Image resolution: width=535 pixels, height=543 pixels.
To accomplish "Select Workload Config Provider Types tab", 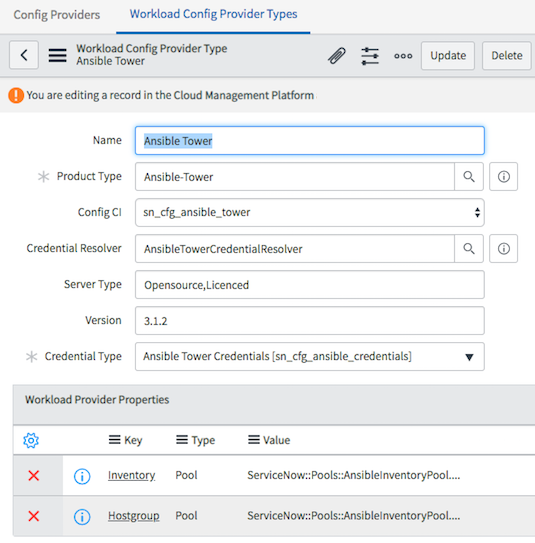I will [x=213, y=14].
